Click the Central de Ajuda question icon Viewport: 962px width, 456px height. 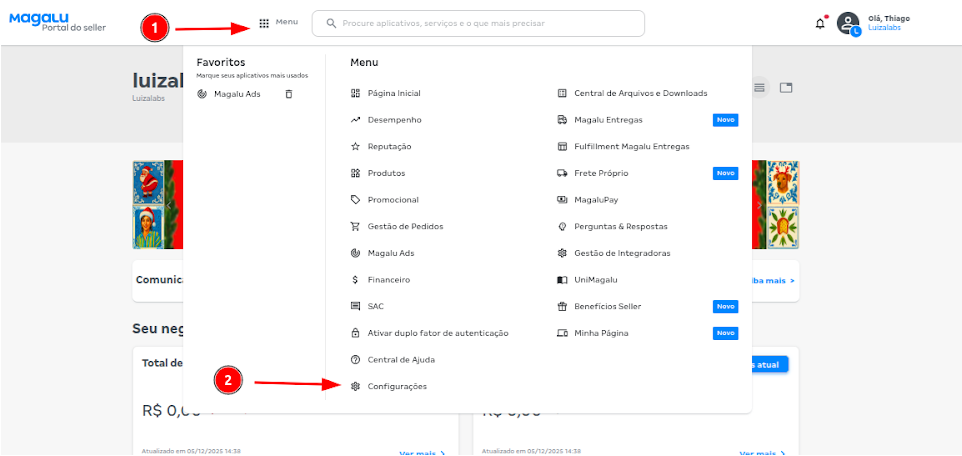point(355,359)
